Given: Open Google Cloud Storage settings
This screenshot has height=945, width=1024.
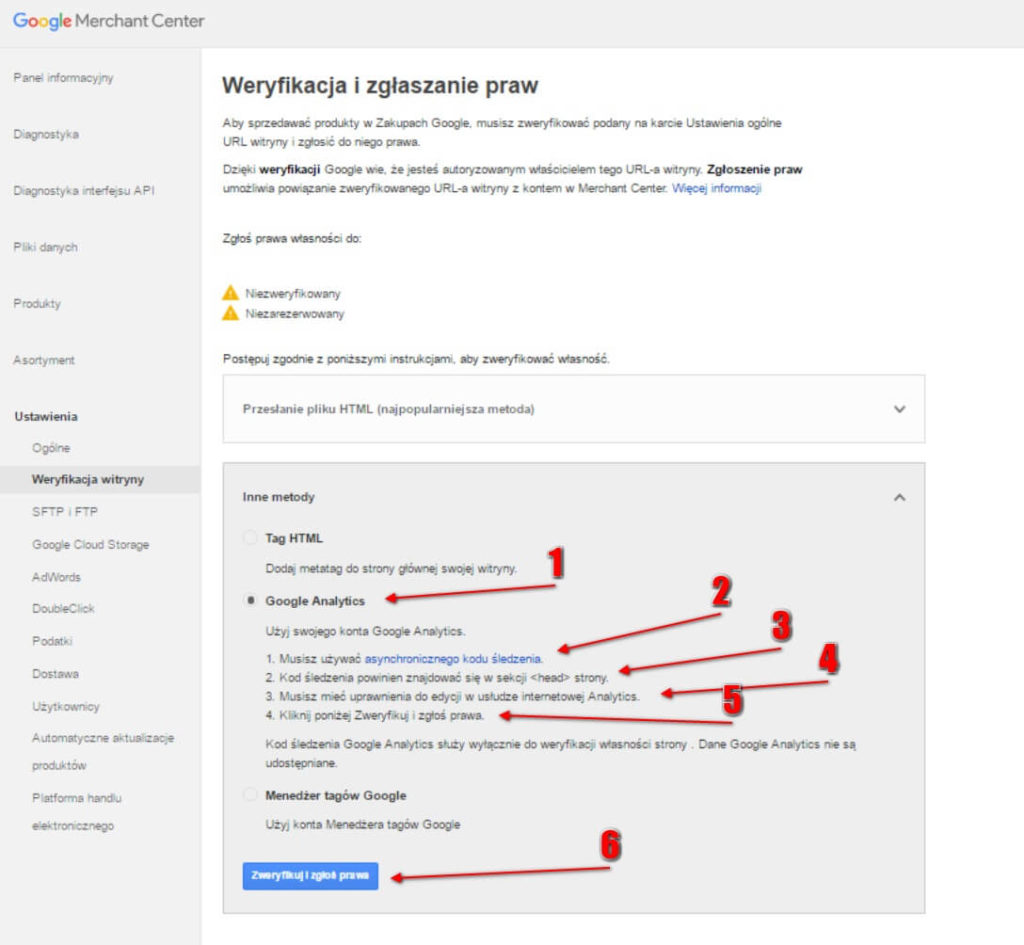Looking at the screenshot, I should (x=91, y=545).
